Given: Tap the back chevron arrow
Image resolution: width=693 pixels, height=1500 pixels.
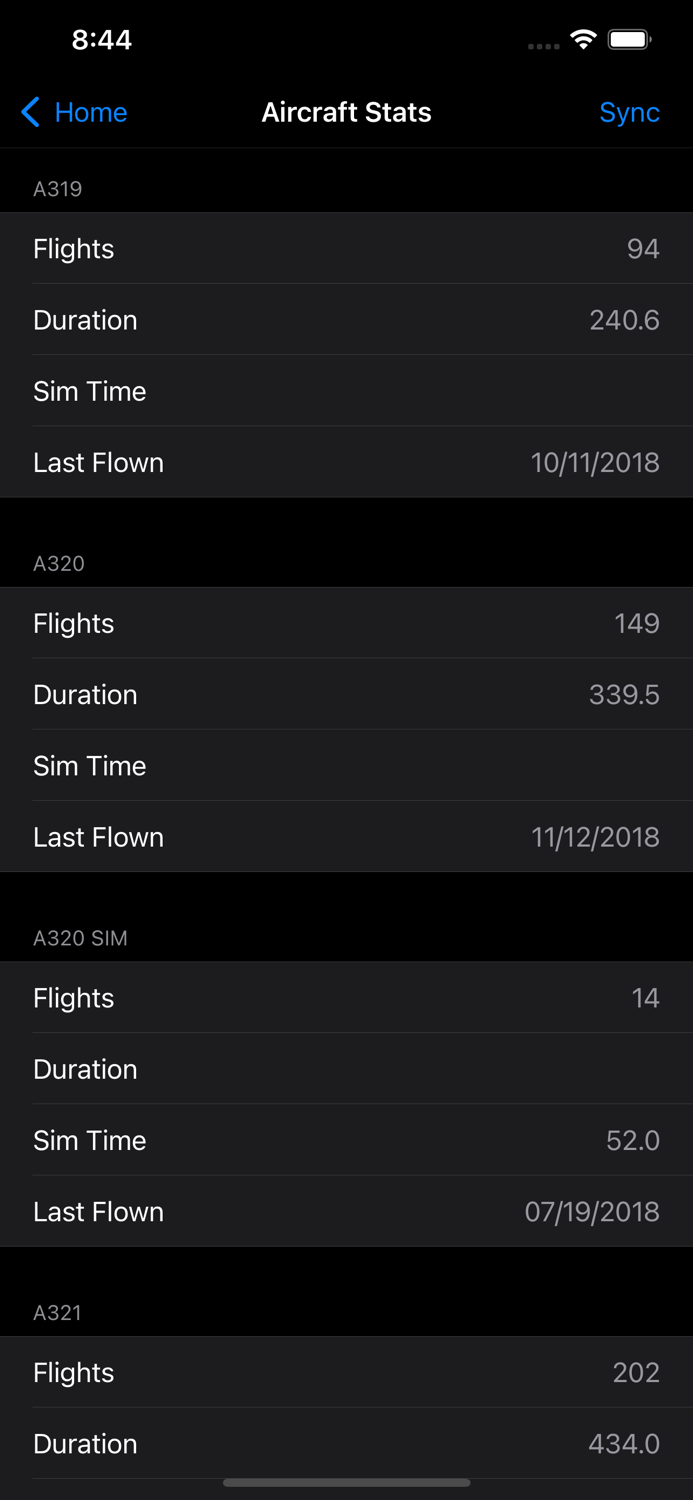Looking at the screenshot, I should [29, 112].
